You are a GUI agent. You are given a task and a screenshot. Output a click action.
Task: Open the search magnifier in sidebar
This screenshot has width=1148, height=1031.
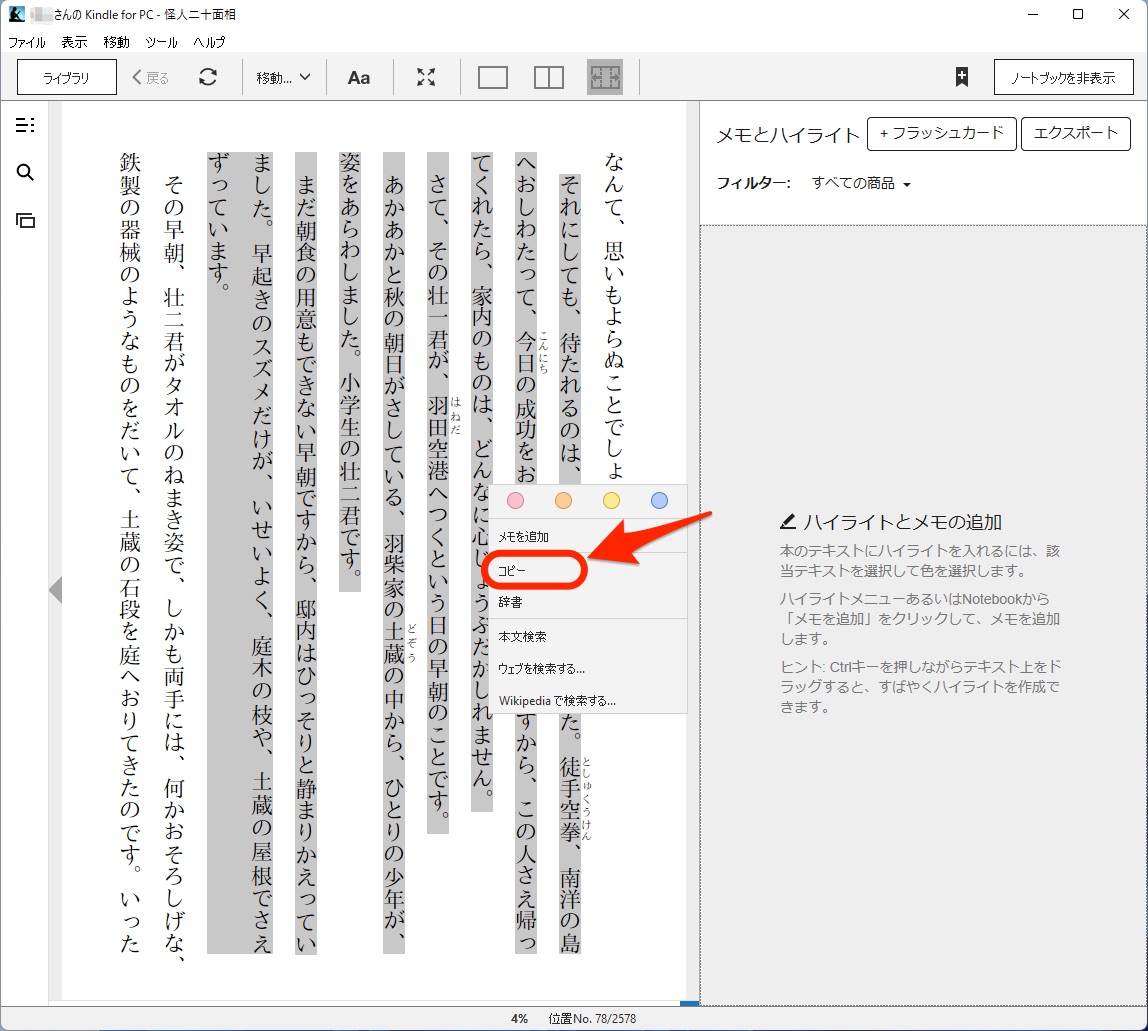click(x=25, y=173)
